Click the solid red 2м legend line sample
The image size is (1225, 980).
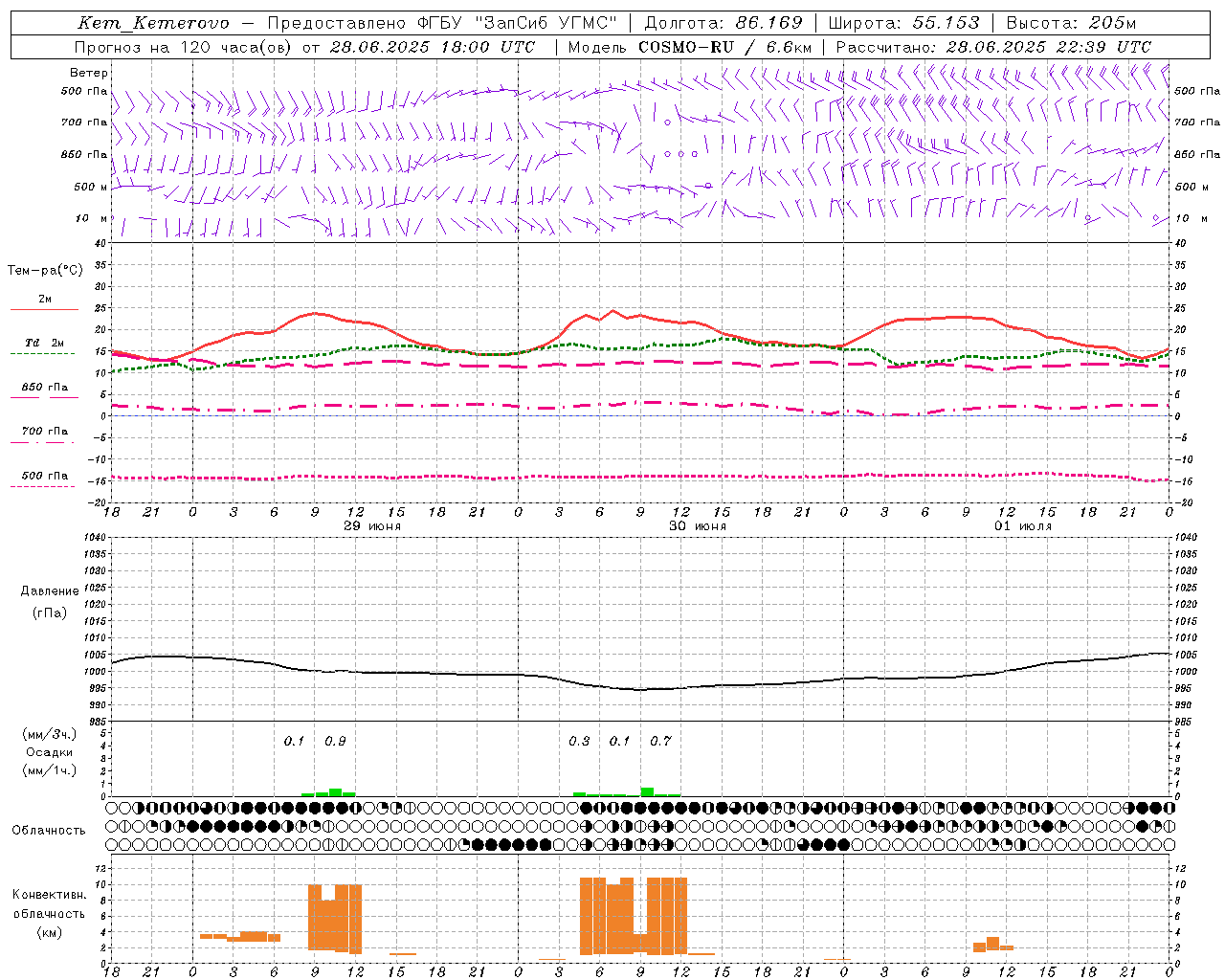tap(44, 310)
